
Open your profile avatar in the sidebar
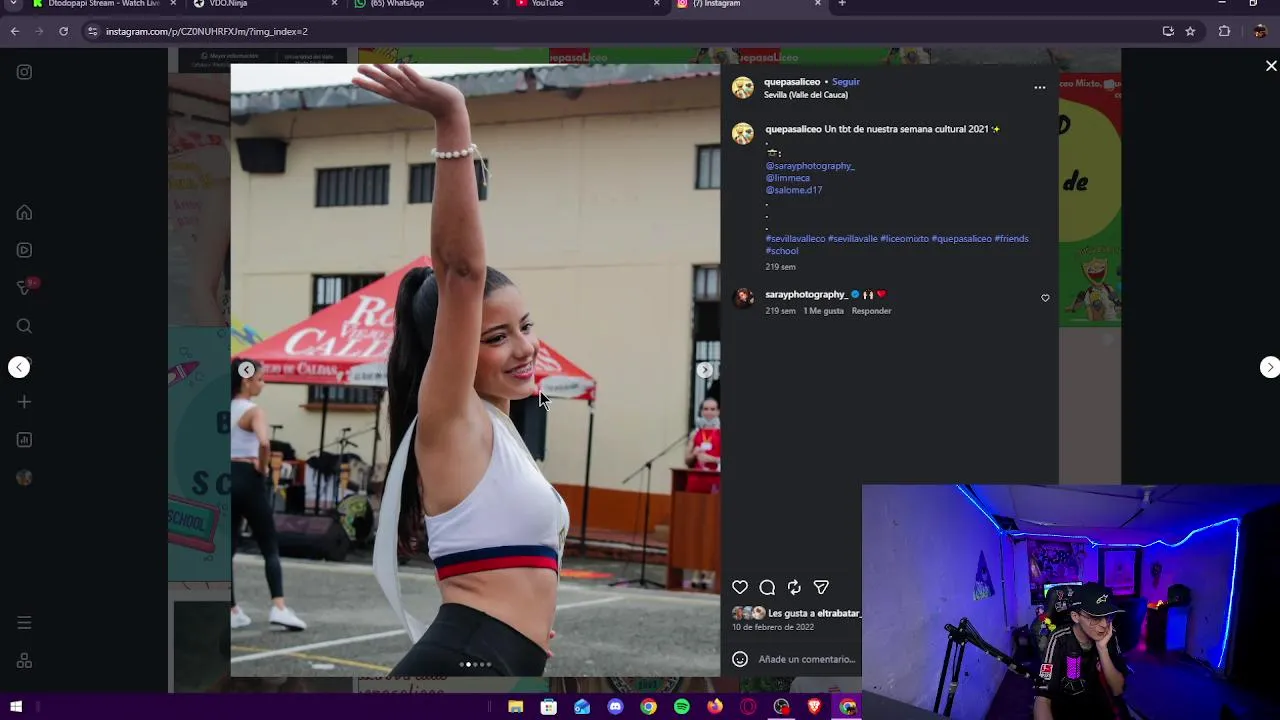(24, 478)
